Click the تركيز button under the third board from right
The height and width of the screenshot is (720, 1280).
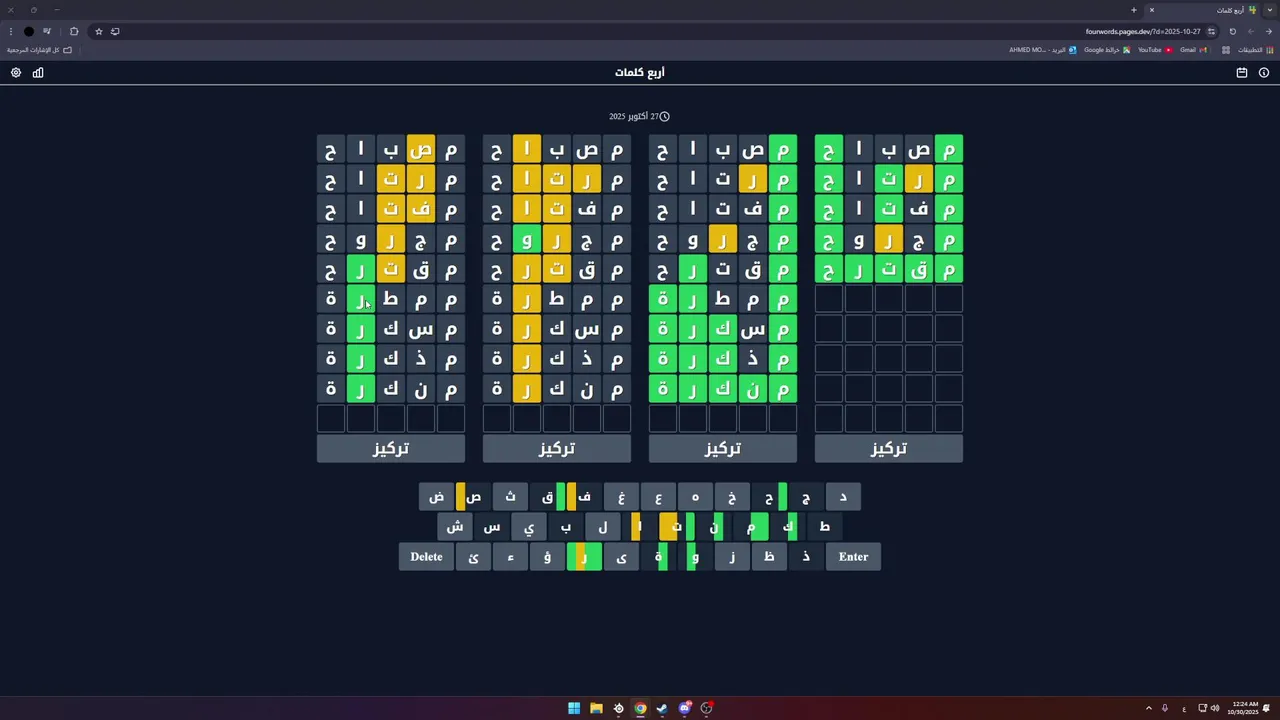(x=557, y=449)
